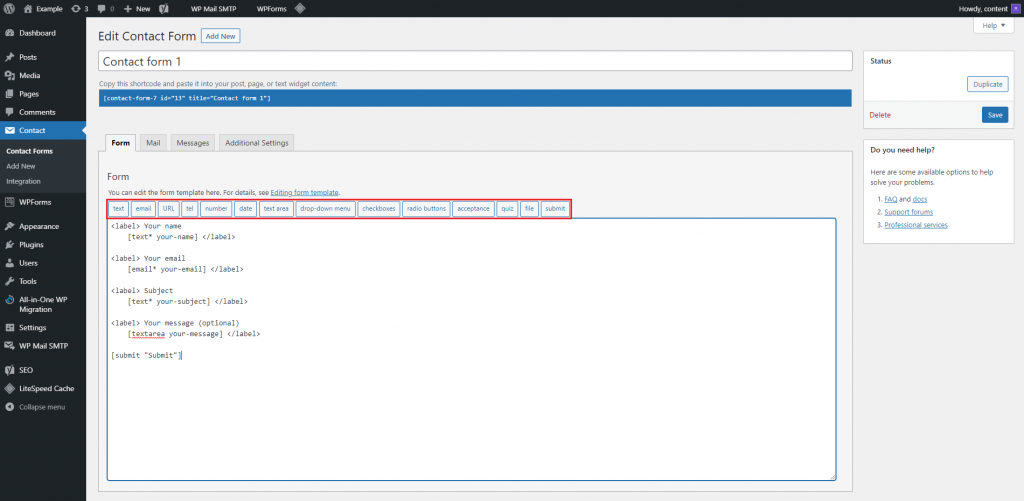Switch to the Additional Settings tab

click(x=257, y=143)
